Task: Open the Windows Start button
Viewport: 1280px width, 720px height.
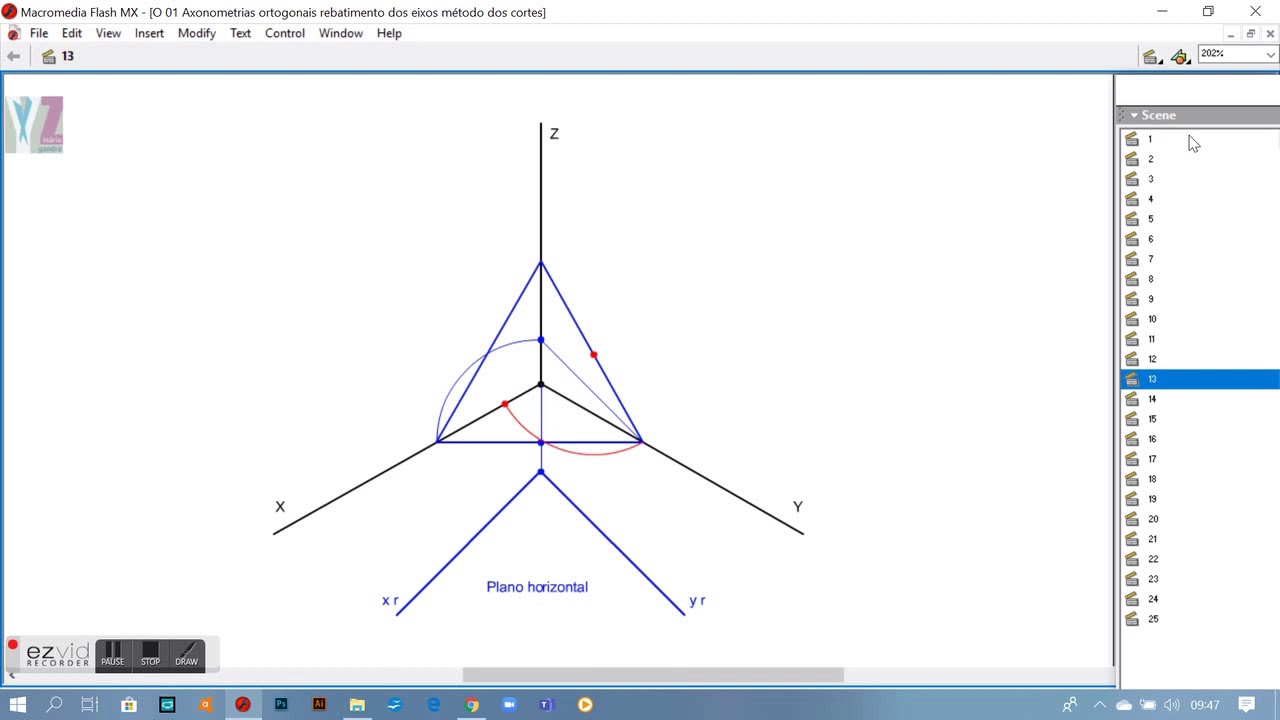Action: (x=18, y=705)
